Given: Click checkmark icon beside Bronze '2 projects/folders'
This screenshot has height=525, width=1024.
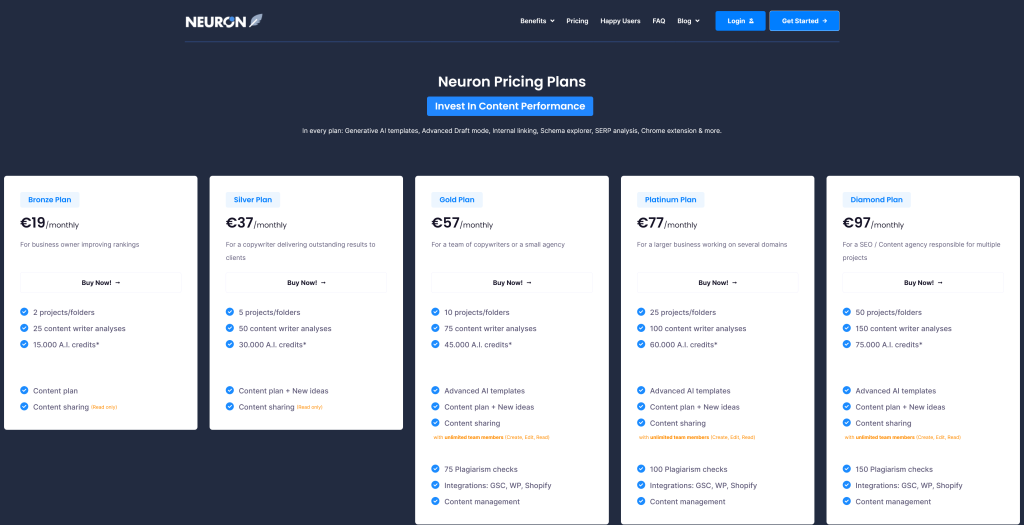Looking at the screenshot, I should click(x=24, y=312).
